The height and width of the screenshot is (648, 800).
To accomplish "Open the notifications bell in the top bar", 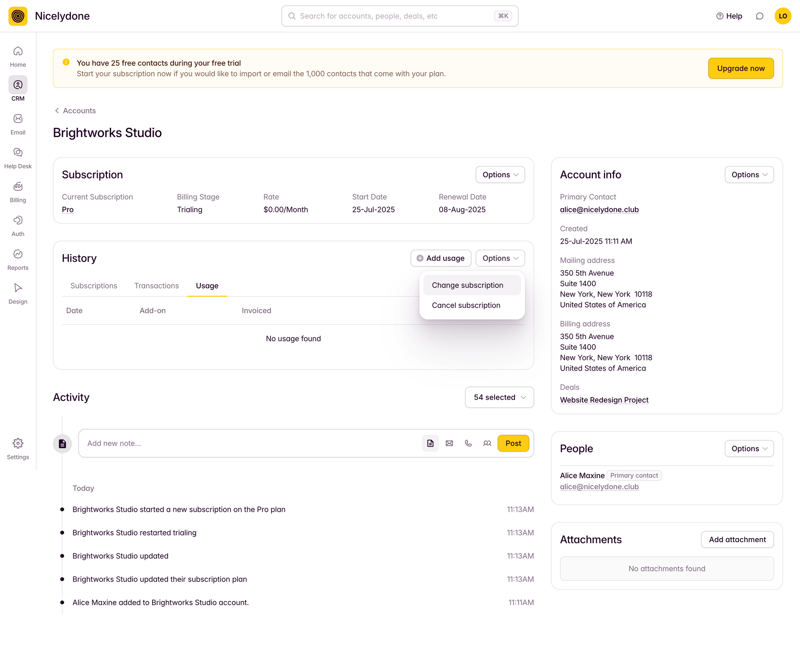I will (758, 16).
